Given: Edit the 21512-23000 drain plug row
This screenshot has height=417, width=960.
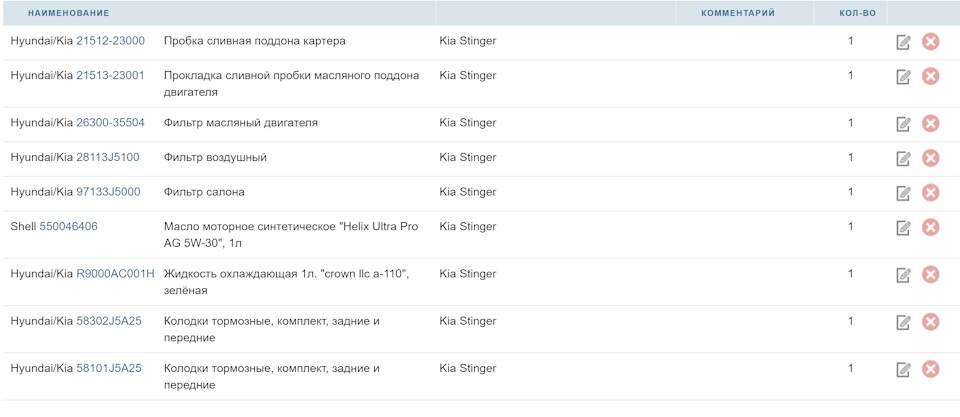Looking at the screenshot, I should click(x=903, y=42).
